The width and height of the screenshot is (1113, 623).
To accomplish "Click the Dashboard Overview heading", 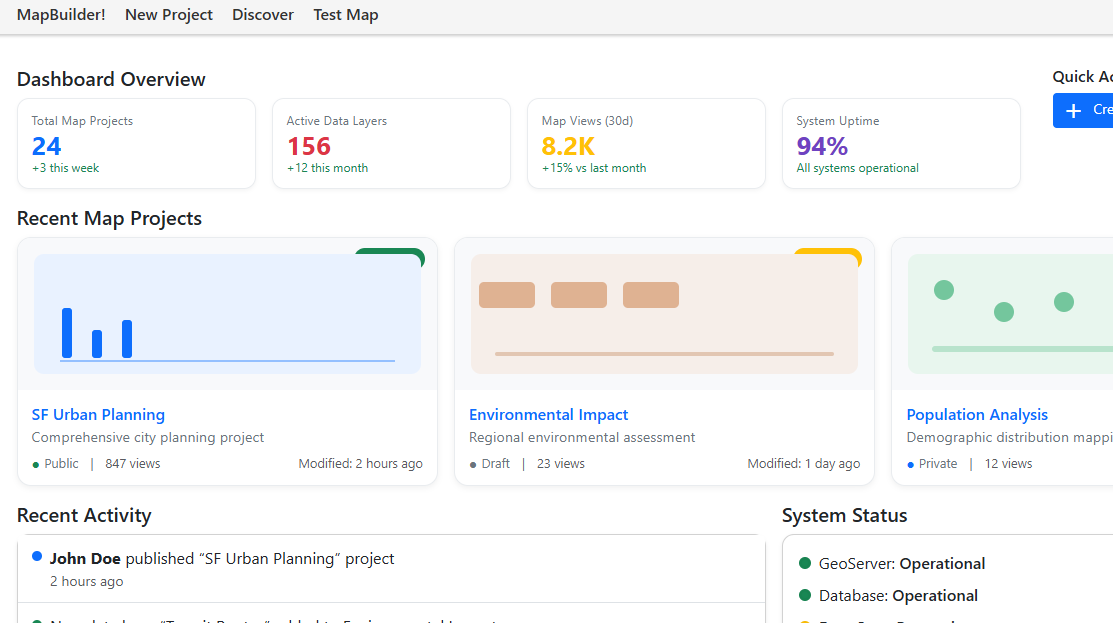I will click(111, 79).
